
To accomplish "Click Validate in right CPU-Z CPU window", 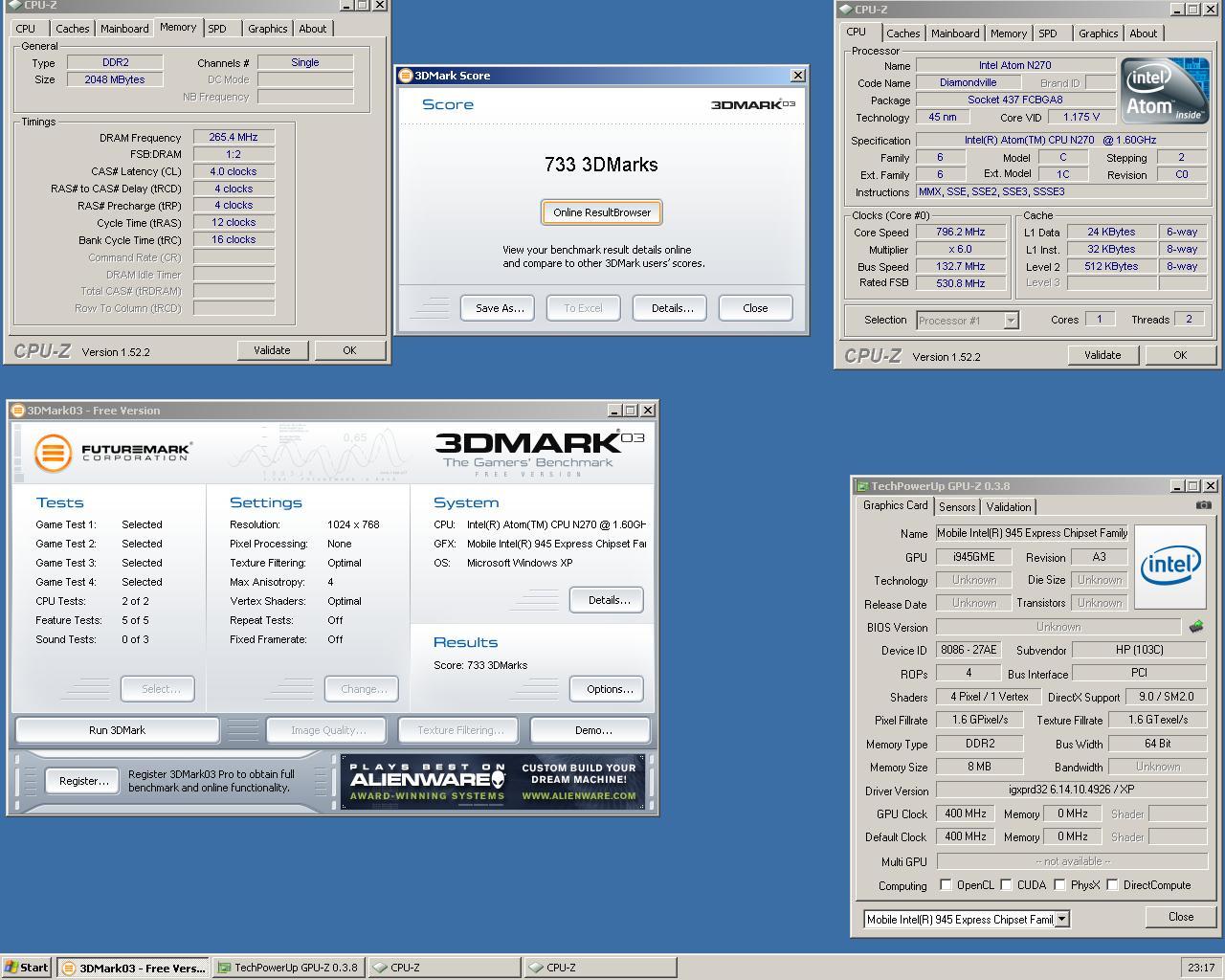I will [1102, 355].
